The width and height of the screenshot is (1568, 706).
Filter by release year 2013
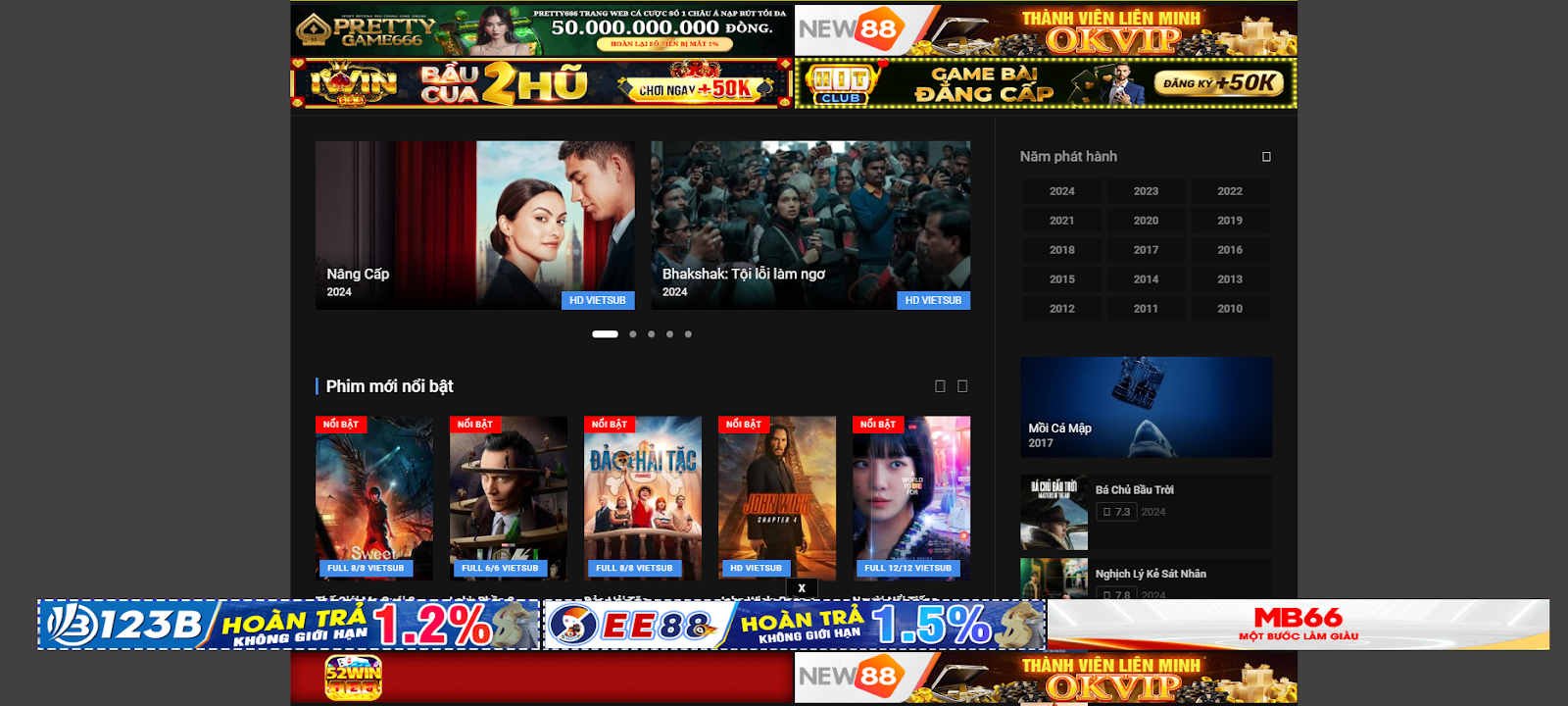click(x=1230, y=279)
